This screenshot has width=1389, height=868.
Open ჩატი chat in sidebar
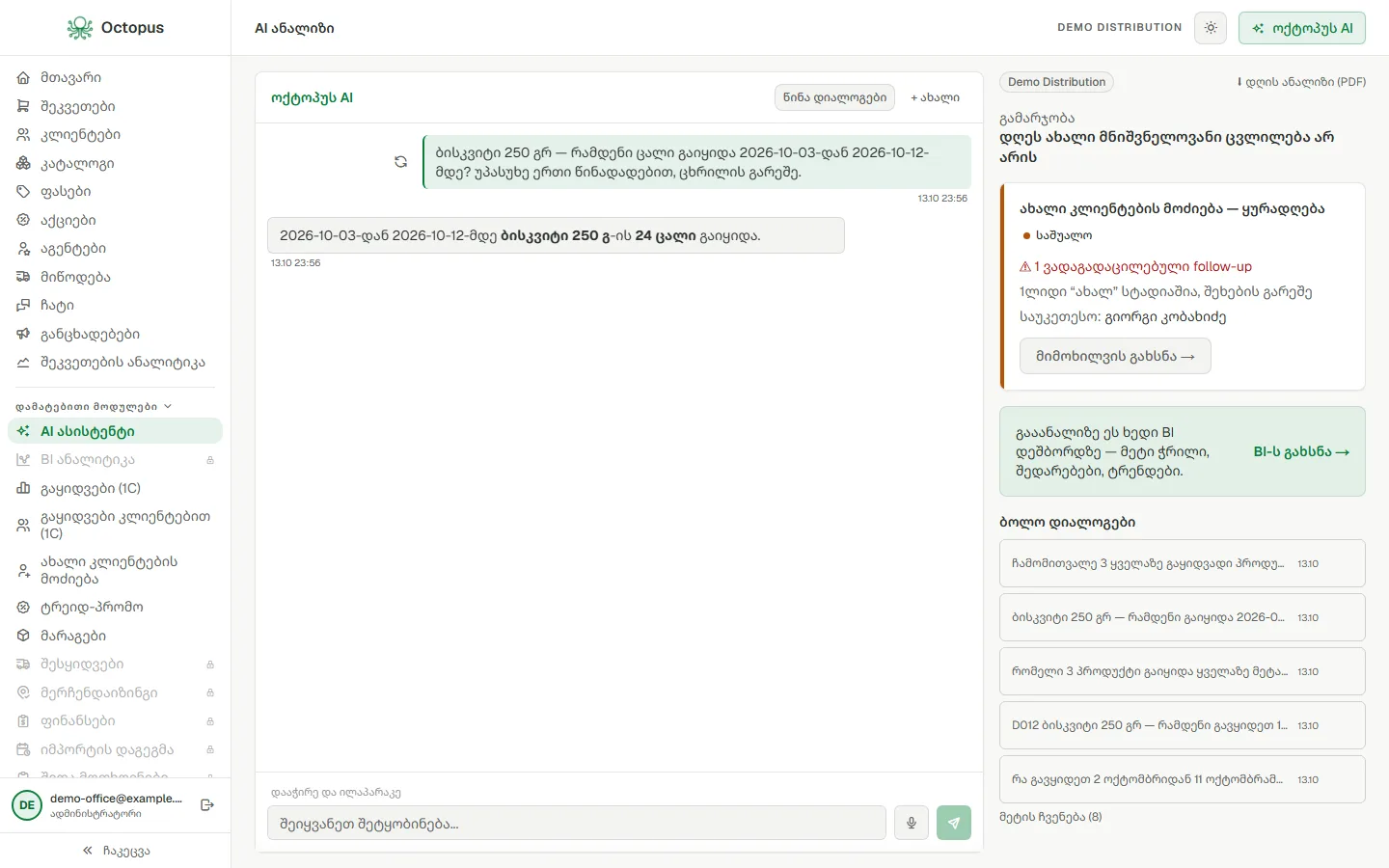[115, 306]
